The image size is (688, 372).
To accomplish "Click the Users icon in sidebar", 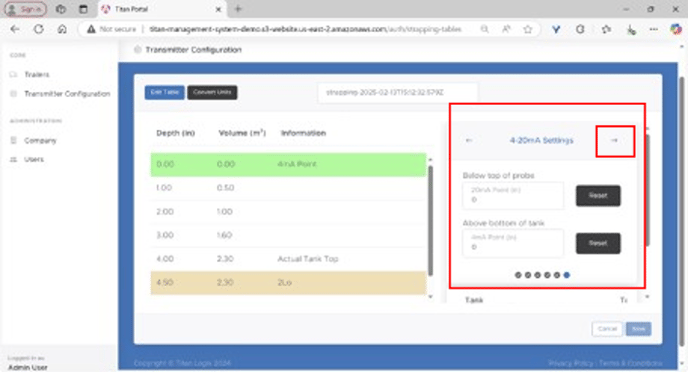I will click(13, 159).
